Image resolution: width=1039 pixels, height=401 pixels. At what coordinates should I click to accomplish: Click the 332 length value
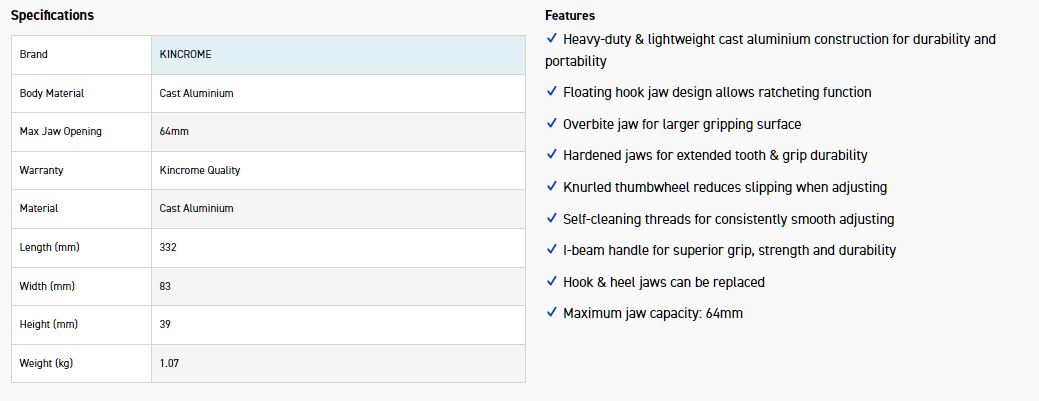168,247
